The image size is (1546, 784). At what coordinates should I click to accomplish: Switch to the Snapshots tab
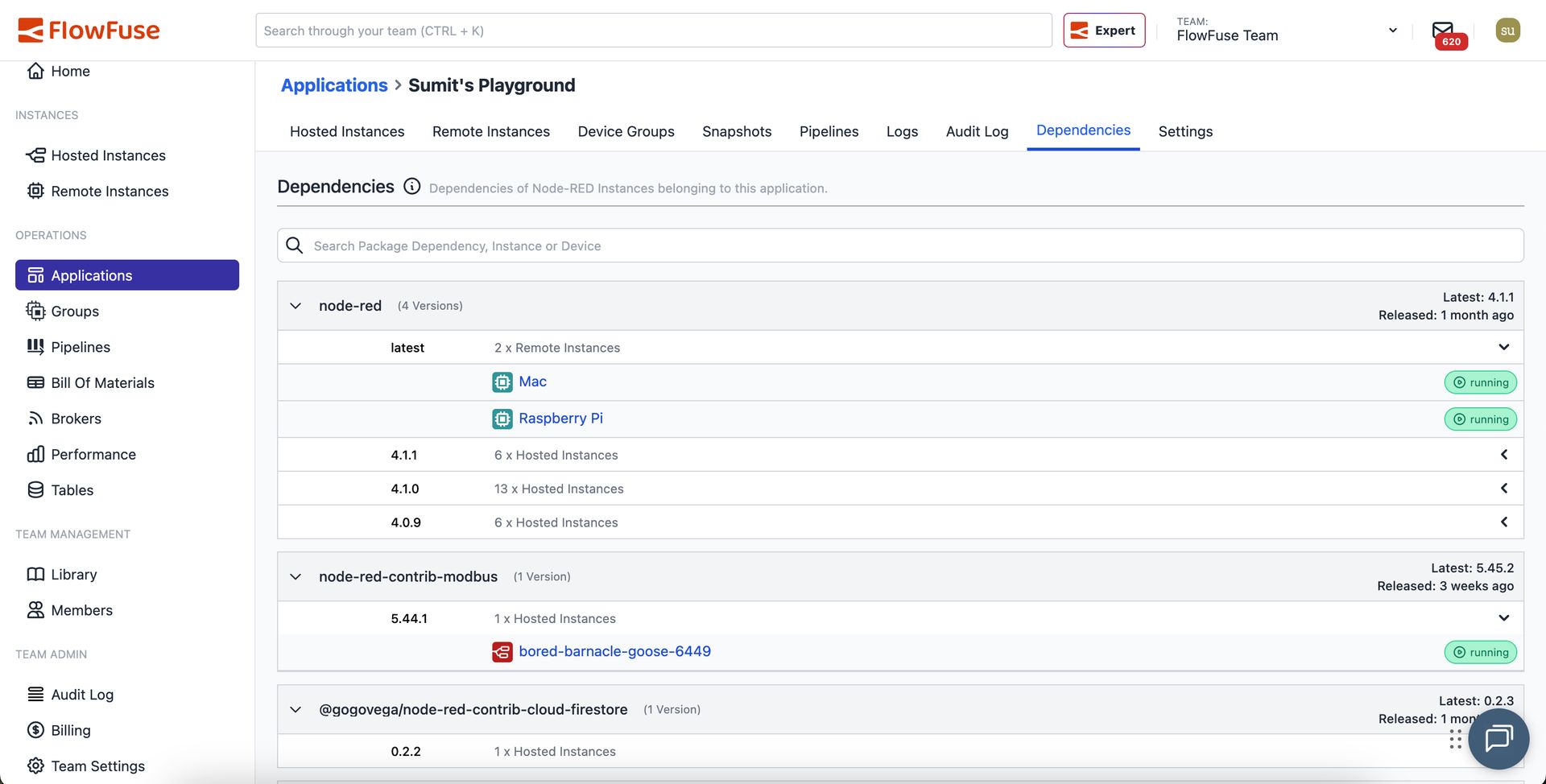click(x=736, y=131)
